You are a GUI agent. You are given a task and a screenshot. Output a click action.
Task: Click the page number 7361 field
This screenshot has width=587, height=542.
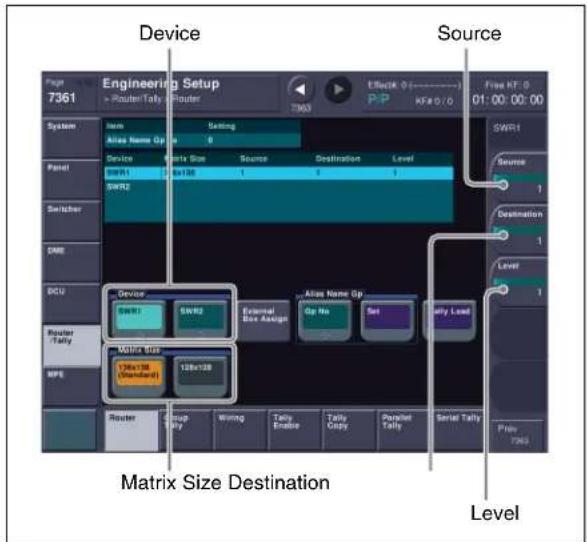pyautogui.click(x=63, y=98)
